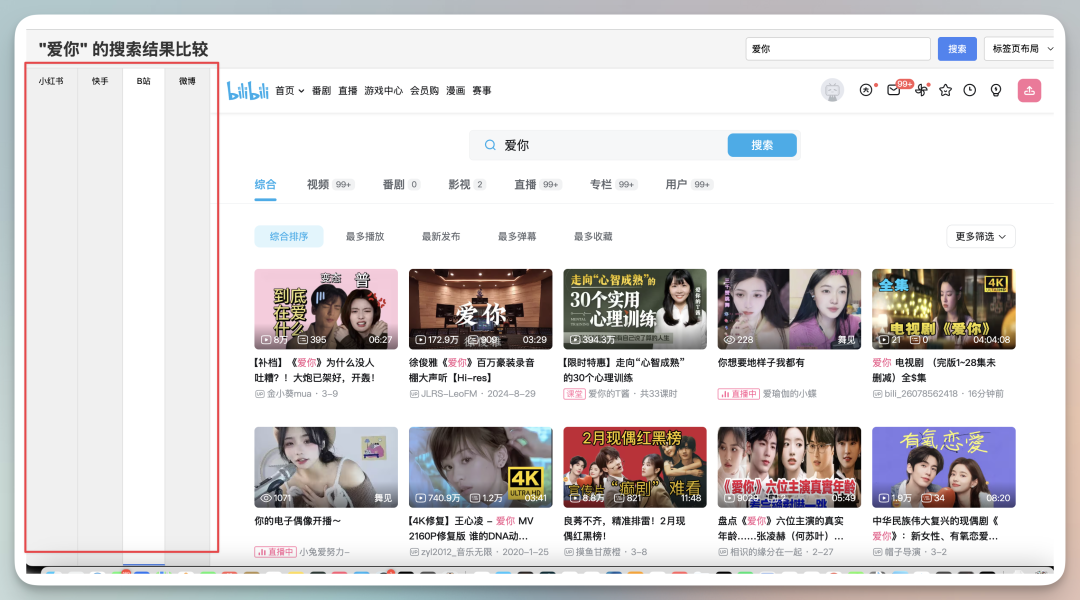Go to 番剧 in the top navigation bar

[321, 91]
